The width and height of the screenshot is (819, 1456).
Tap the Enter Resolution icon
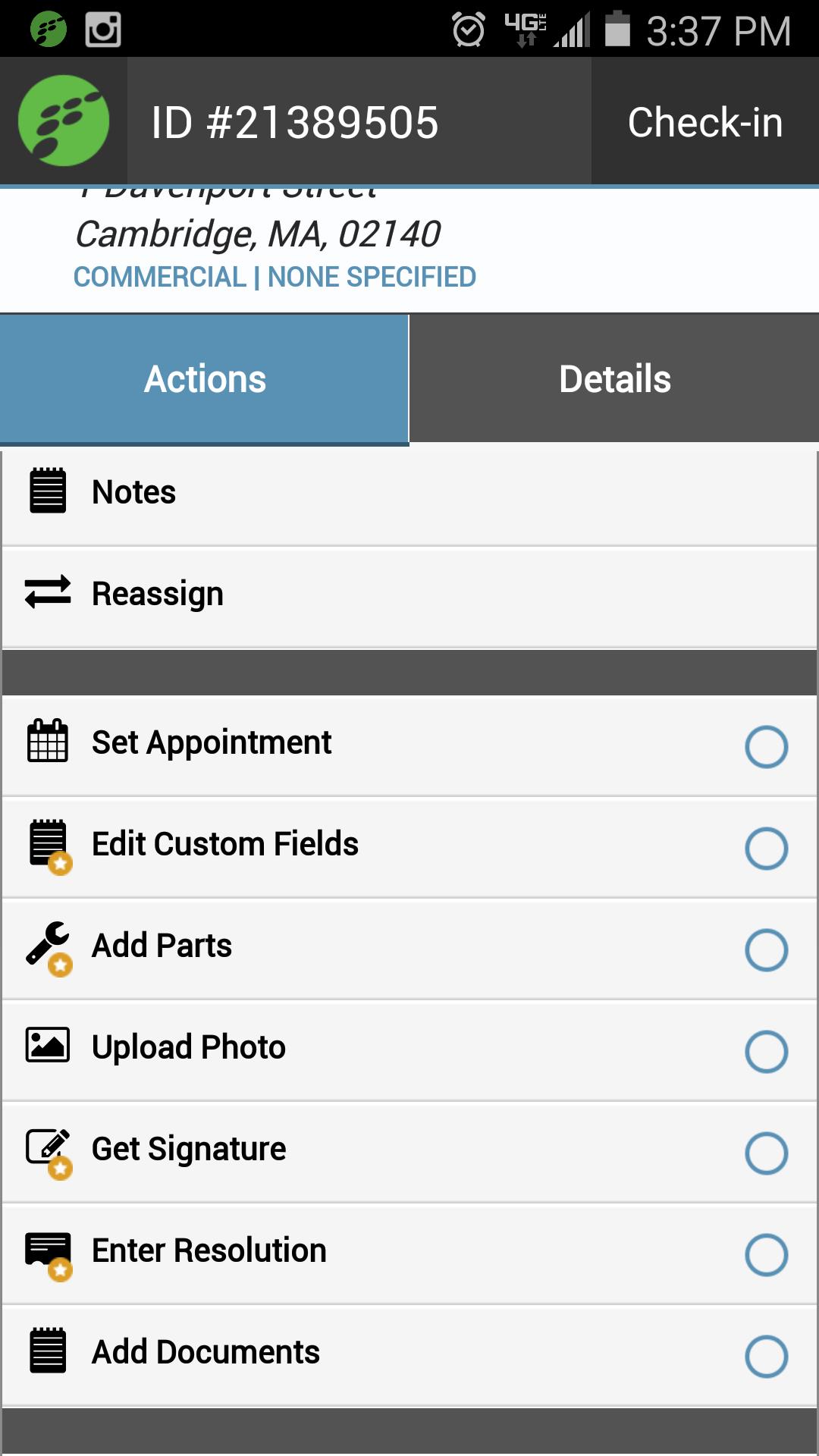[x=48, y=1250]
